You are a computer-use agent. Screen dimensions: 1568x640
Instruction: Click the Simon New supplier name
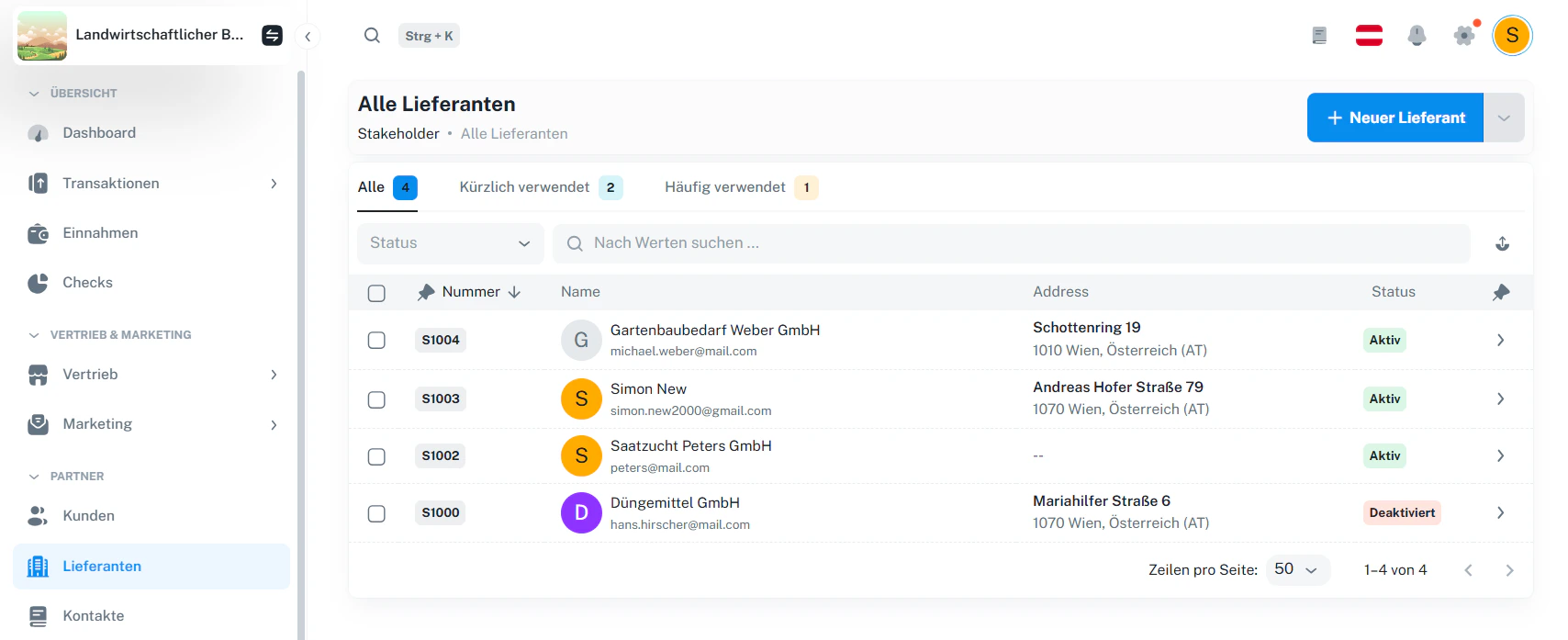click(648, 389)
